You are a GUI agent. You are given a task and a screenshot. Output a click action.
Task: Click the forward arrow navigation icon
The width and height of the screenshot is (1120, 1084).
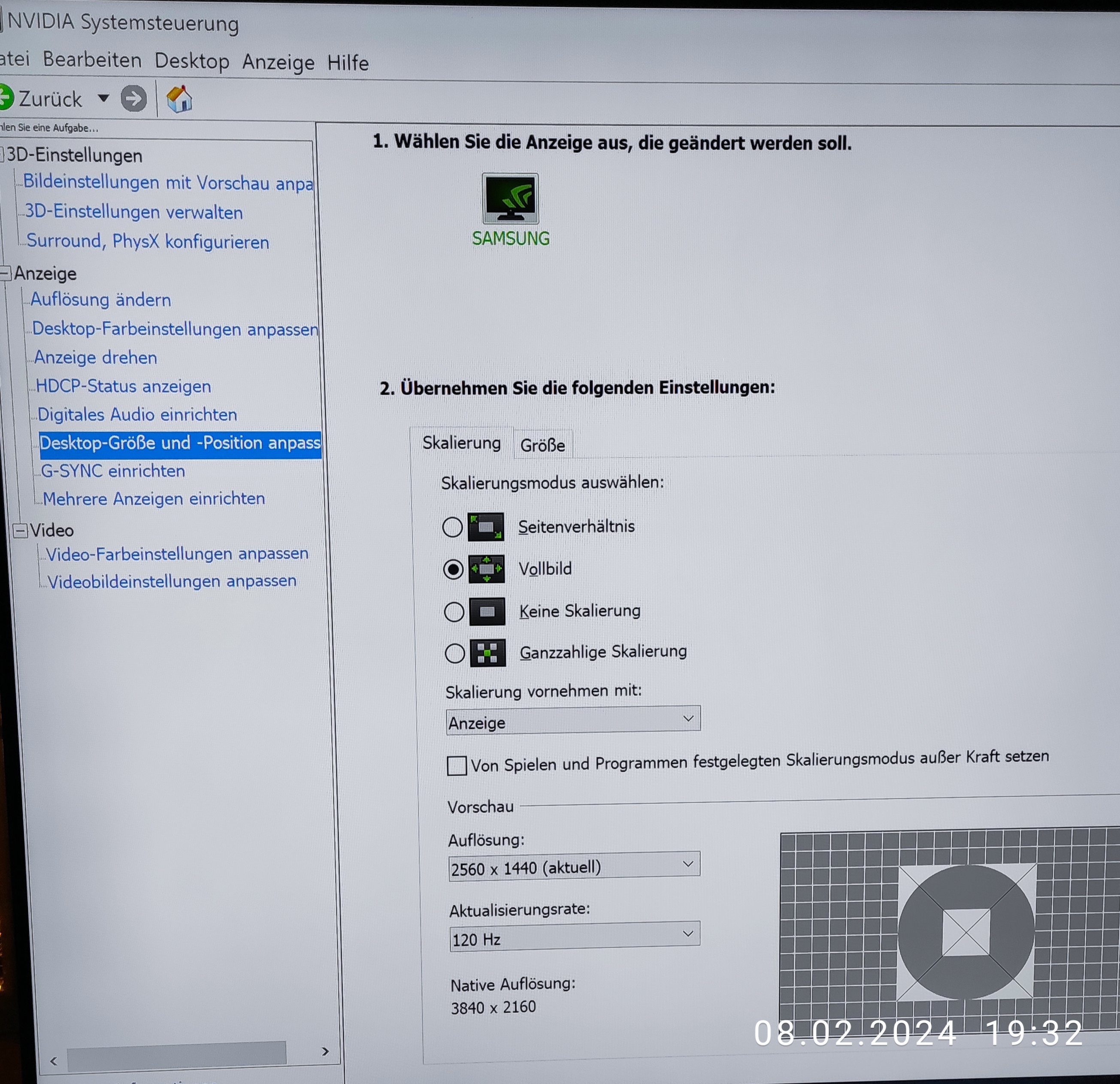click(x=134, y=99)
